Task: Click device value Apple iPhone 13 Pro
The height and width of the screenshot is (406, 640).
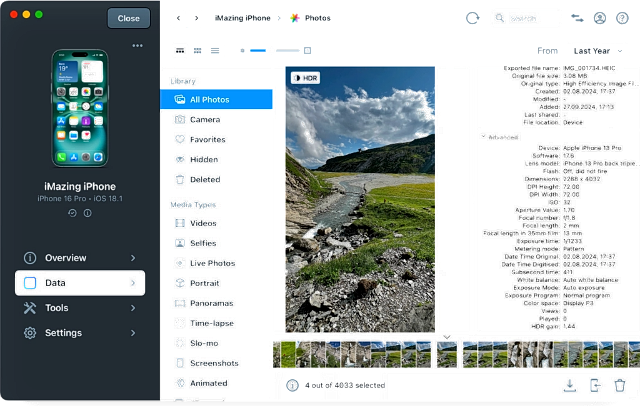Action: 592,148
